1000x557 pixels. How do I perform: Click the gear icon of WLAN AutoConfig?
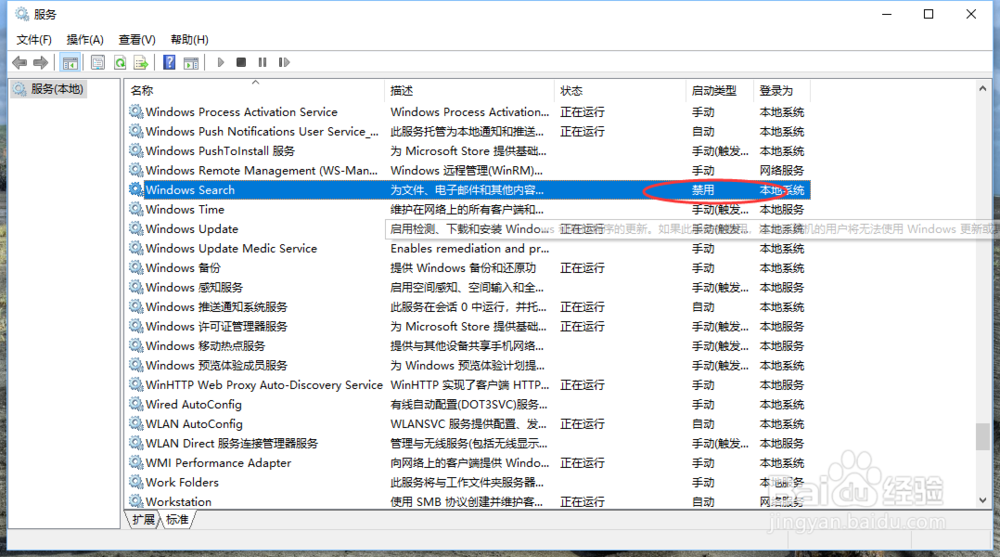click(135, 423)
